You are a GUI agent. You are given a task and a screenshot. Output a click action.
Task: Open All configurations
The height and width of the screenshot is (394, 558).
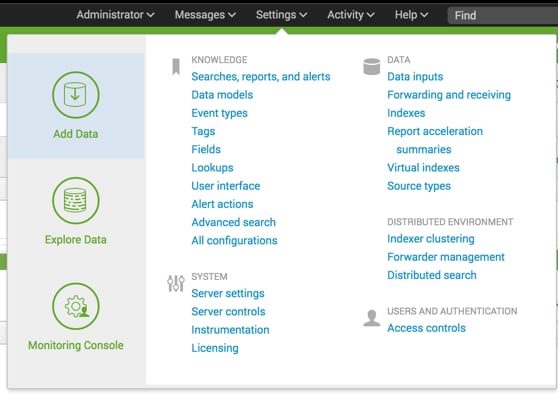click(234, 241)
